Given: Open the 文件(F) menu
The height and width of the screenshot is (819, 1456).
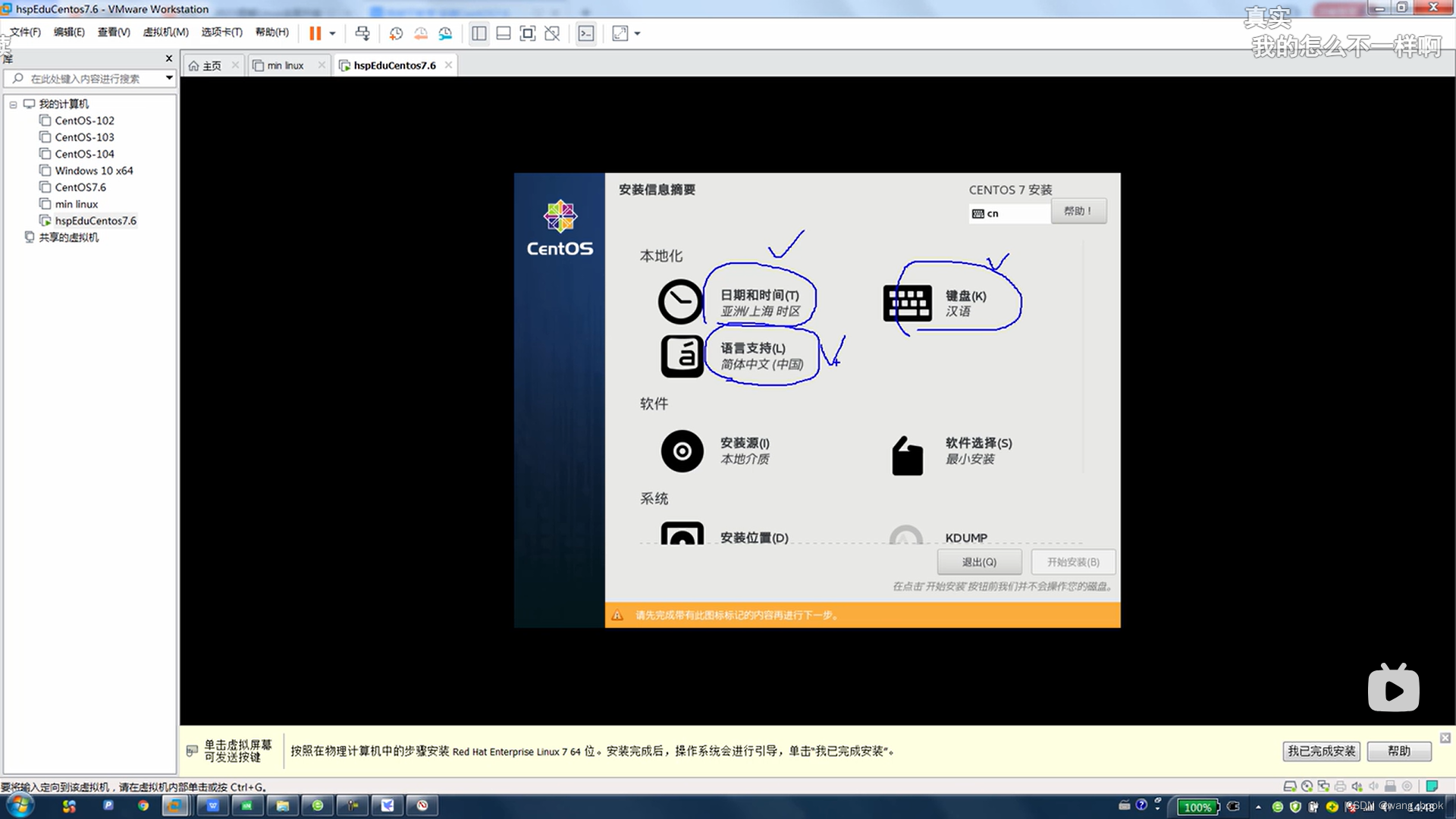Looking at the screenshot, I should 25,32.
